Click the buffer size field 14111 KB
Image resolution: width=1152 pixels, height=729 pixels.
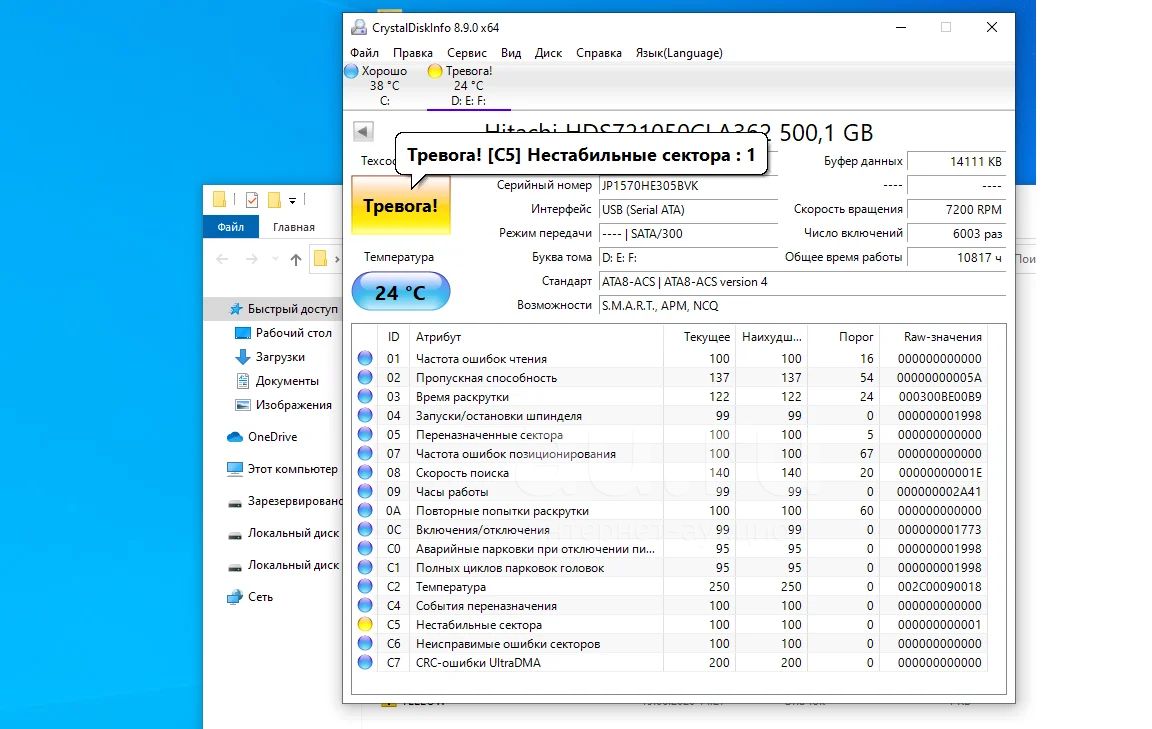tap(957, 162)
